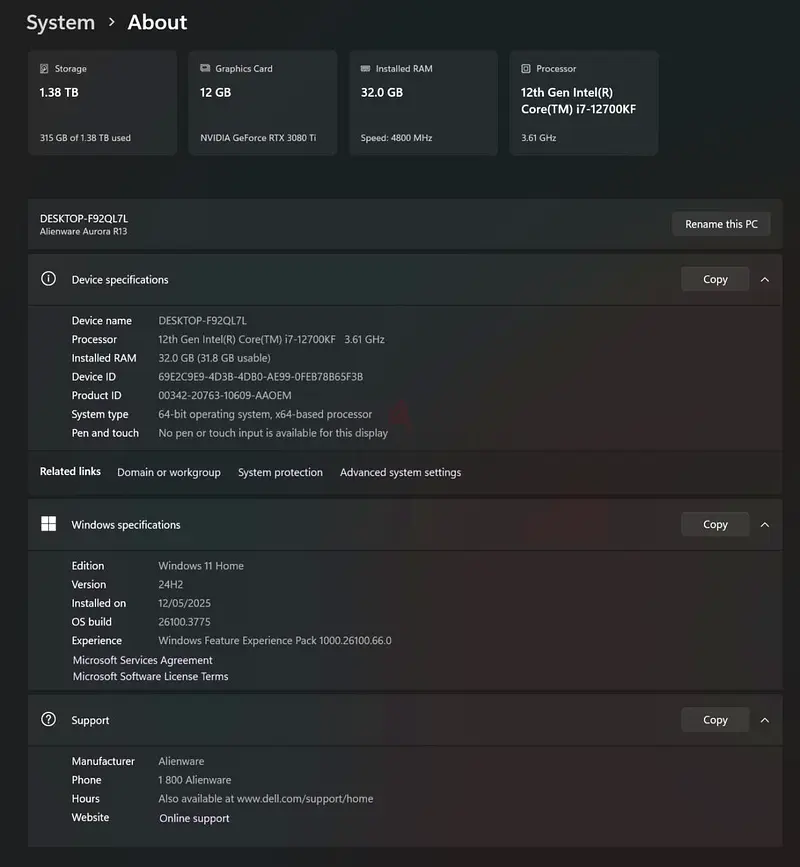The image size is (800, 867).
Task: Click the Graphics Card icon
Action: [205, 68]
